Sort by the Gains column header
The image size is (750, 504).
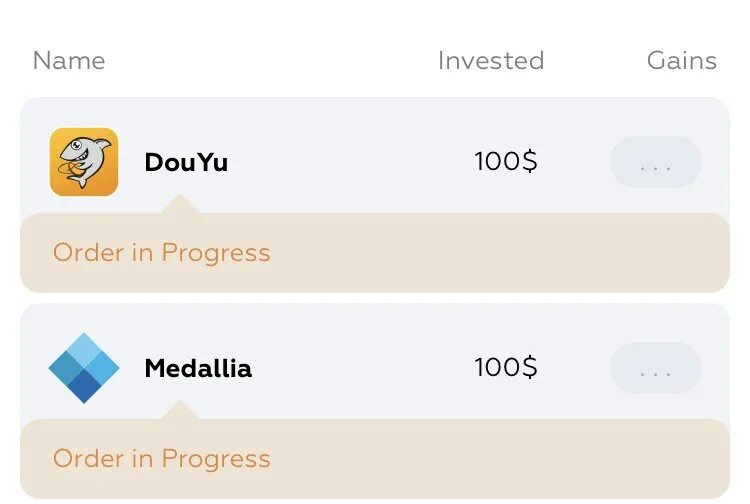pos(682,61)
